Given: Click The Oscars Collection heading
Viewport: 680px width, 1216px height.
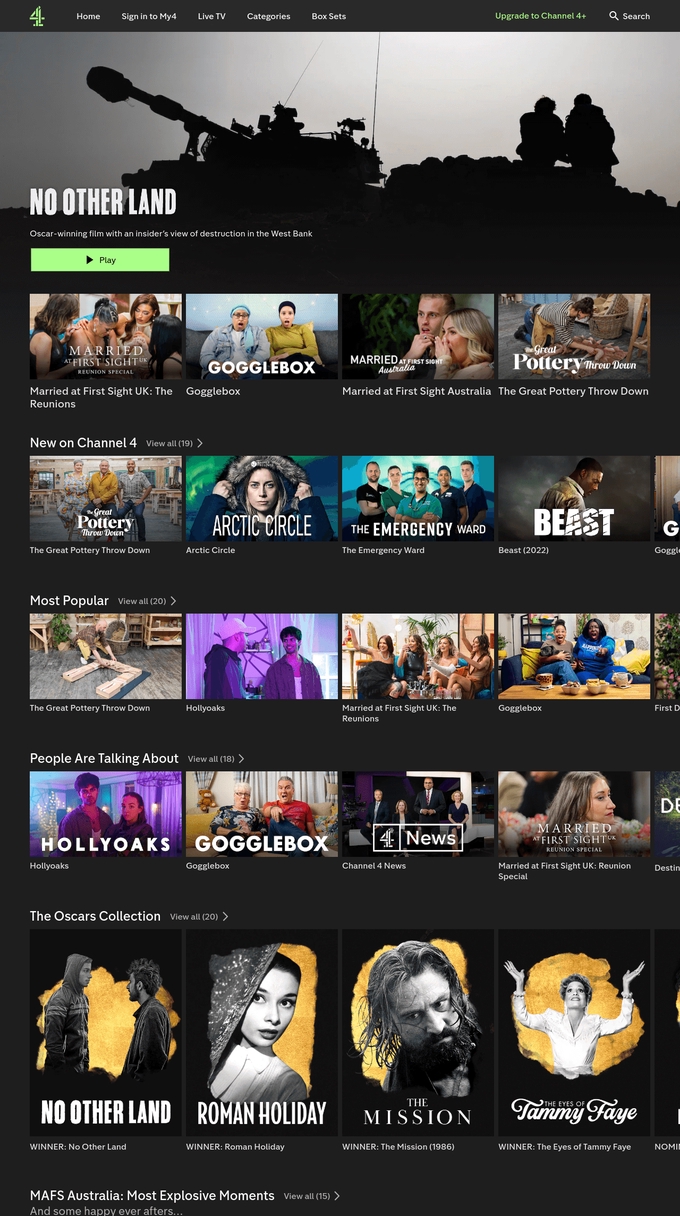Looking at the screenshot, I should point(95,916).
